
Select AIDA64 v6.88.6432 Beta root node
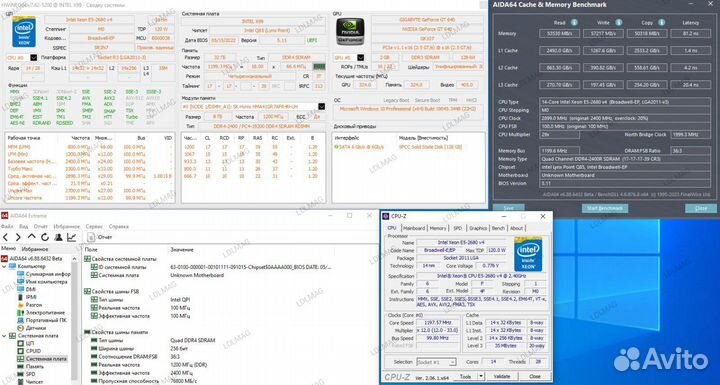point(31,259)
